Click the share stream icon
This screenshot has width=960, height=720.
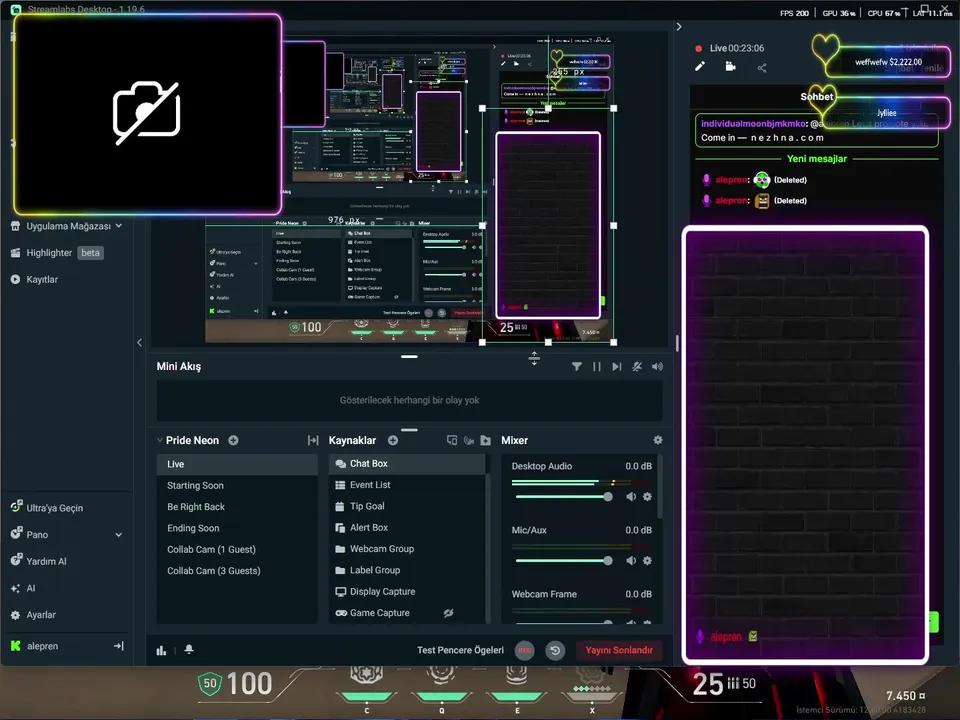point(762,67)
